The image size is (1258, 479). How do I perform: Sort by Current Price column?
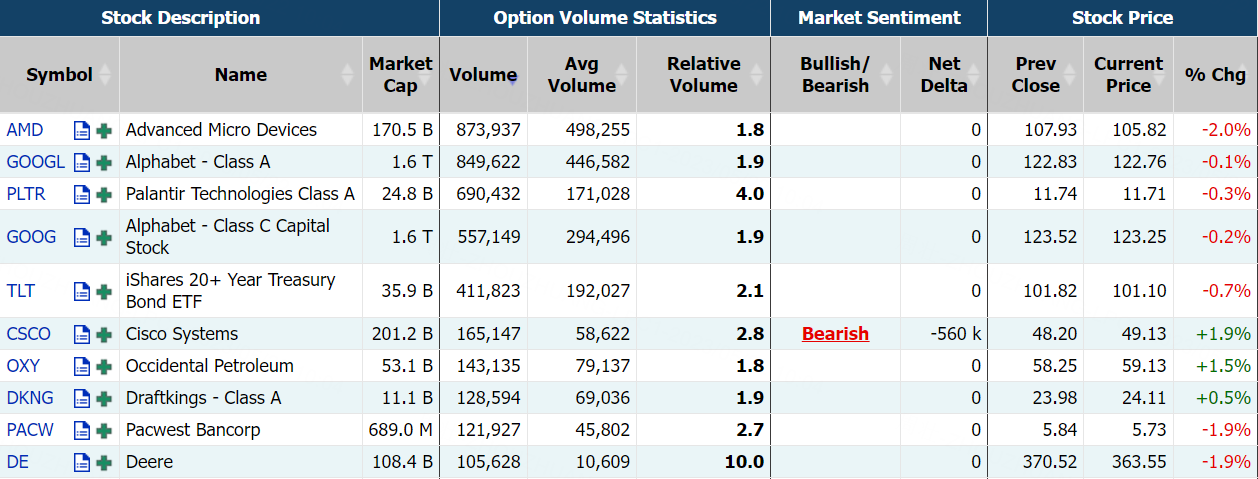1128,75
